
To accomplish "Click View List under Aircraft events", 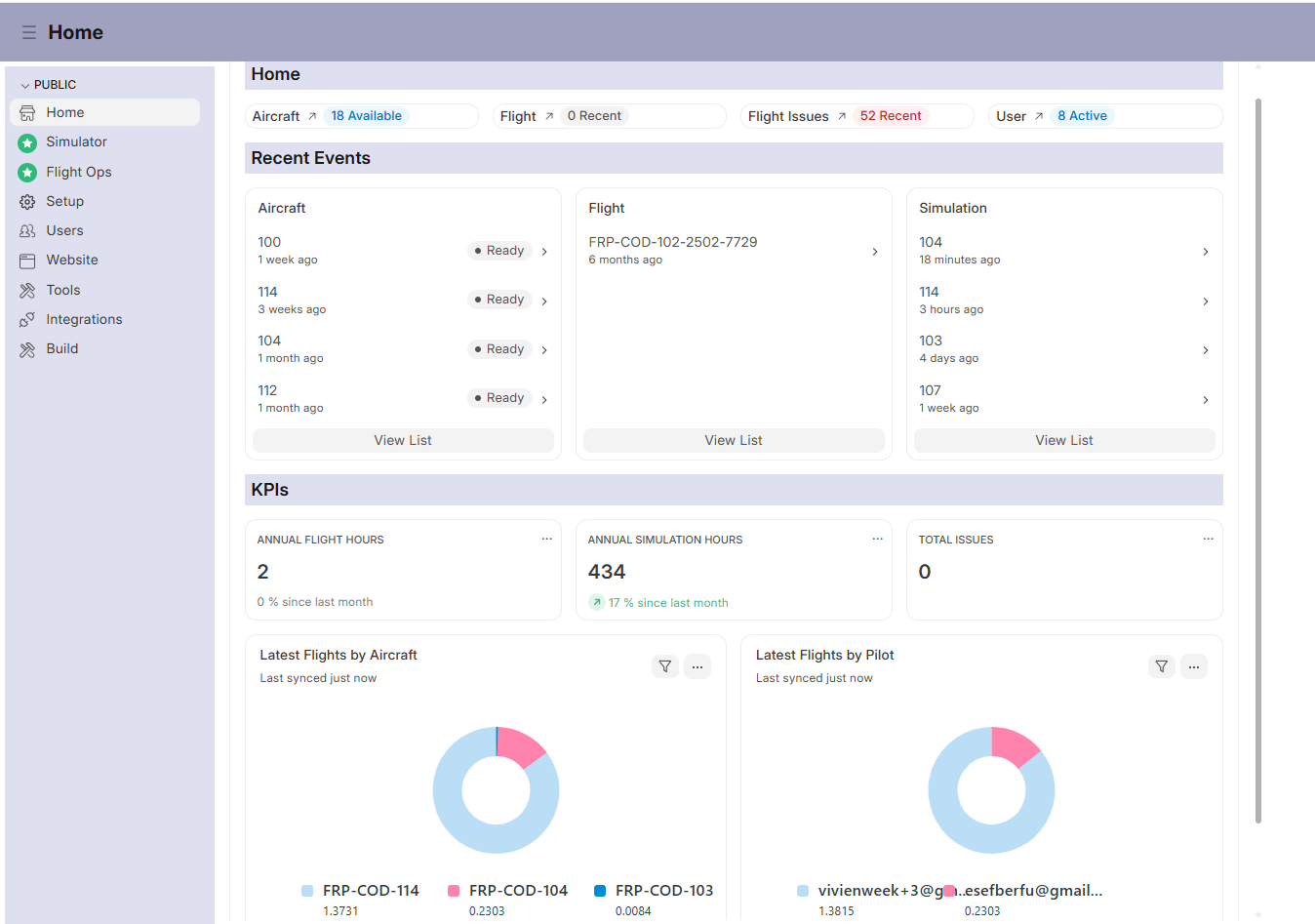I will coord(403,440).
